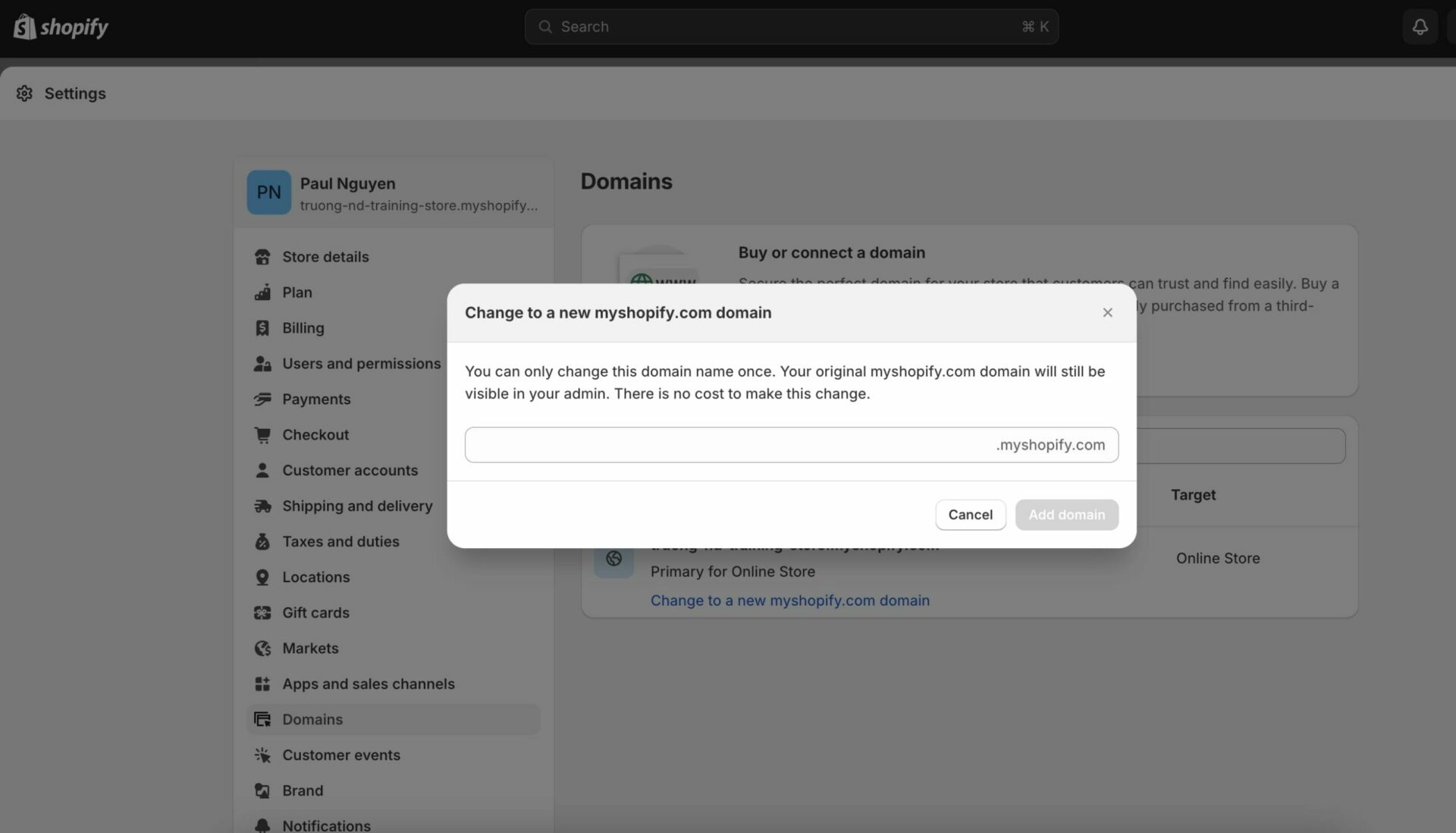Click the Settings title text
Image resolution: width=1456 pixels, height=833 pixels.
75,94
